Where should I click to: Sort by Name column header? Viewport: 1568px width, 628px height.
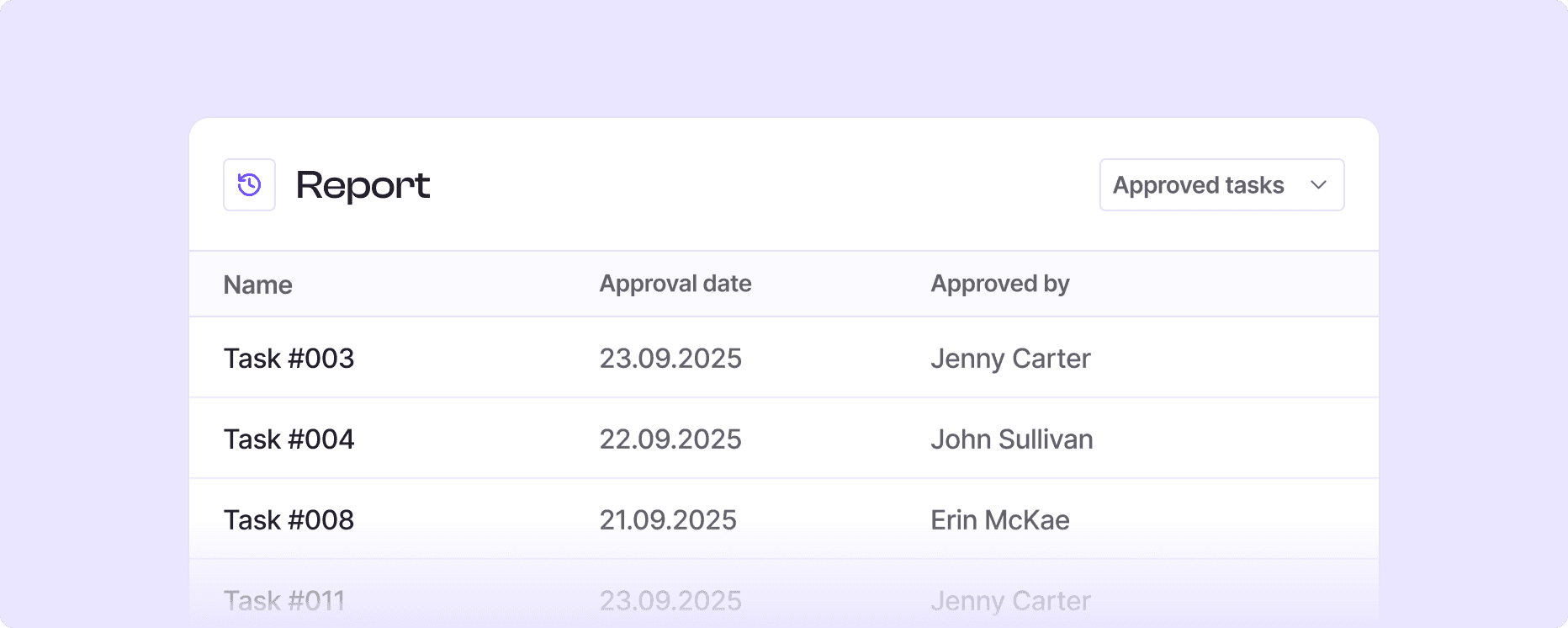coord(257,285)
